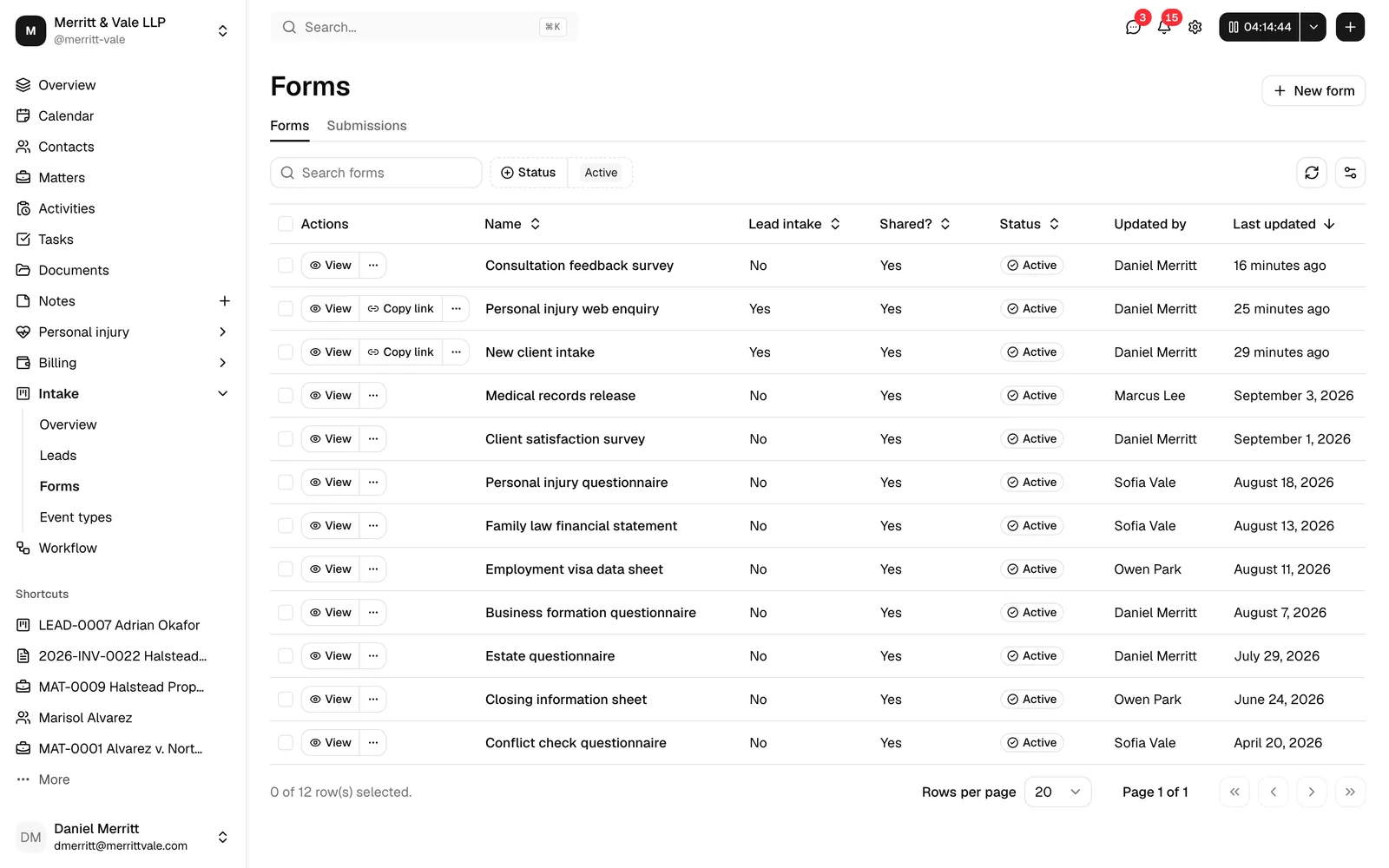Open Leads under Intake
The width and height of the screenshot is (1389, 868).
(x=58, y=455)
